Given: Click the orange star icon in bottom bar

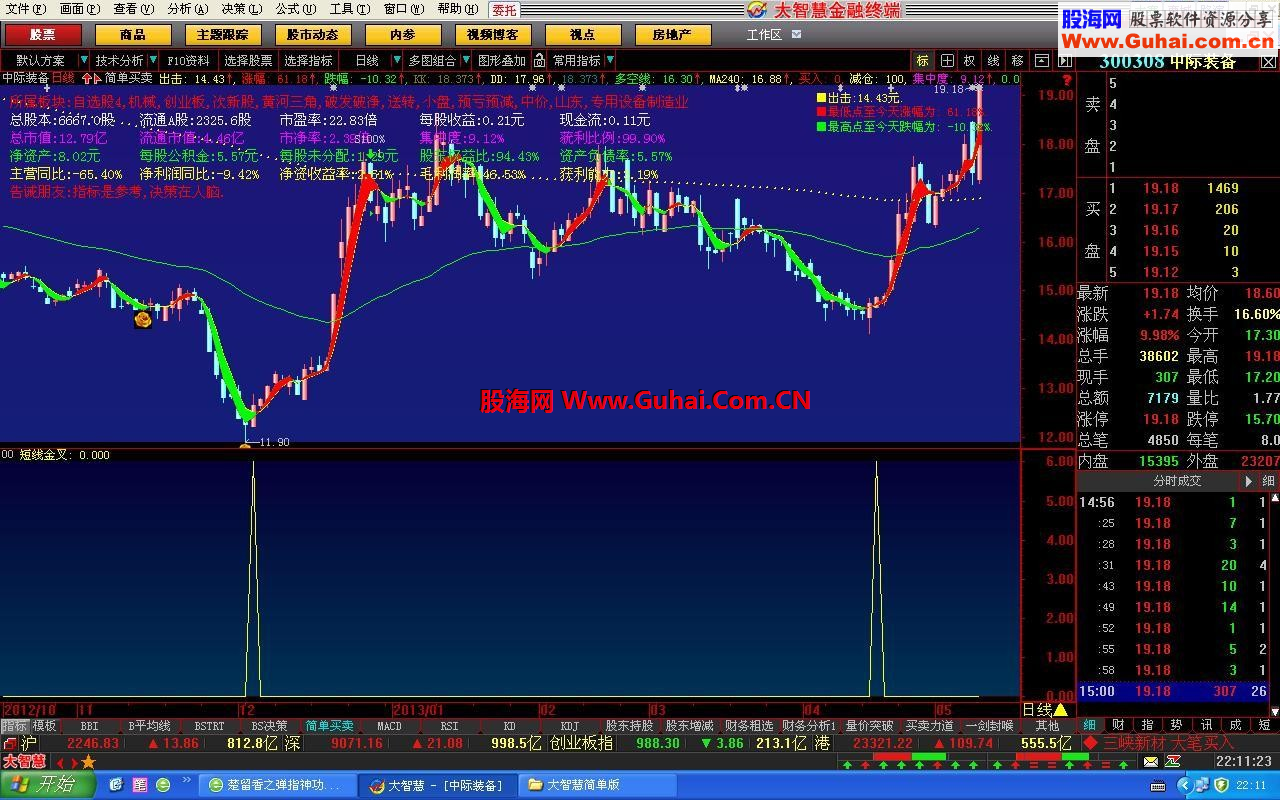Looking at the screenshot, I should click(x=88, y=762).
